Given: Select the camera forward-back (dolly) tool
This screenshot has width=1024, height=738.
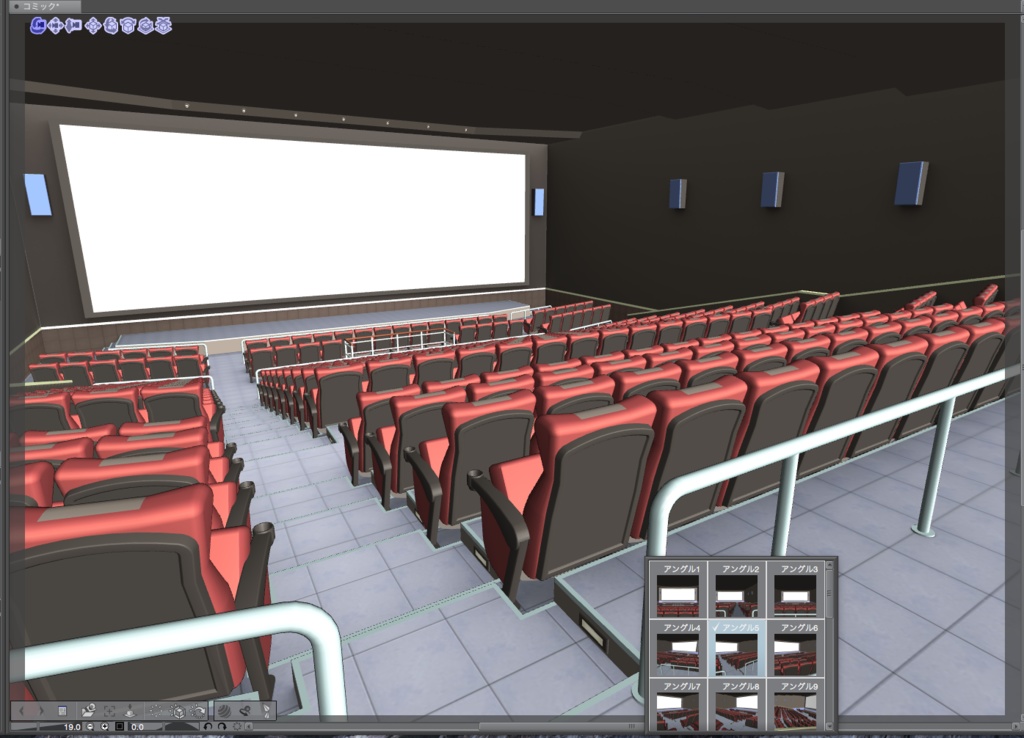Looking at the screenshot, I should click(x=73, y=27).
